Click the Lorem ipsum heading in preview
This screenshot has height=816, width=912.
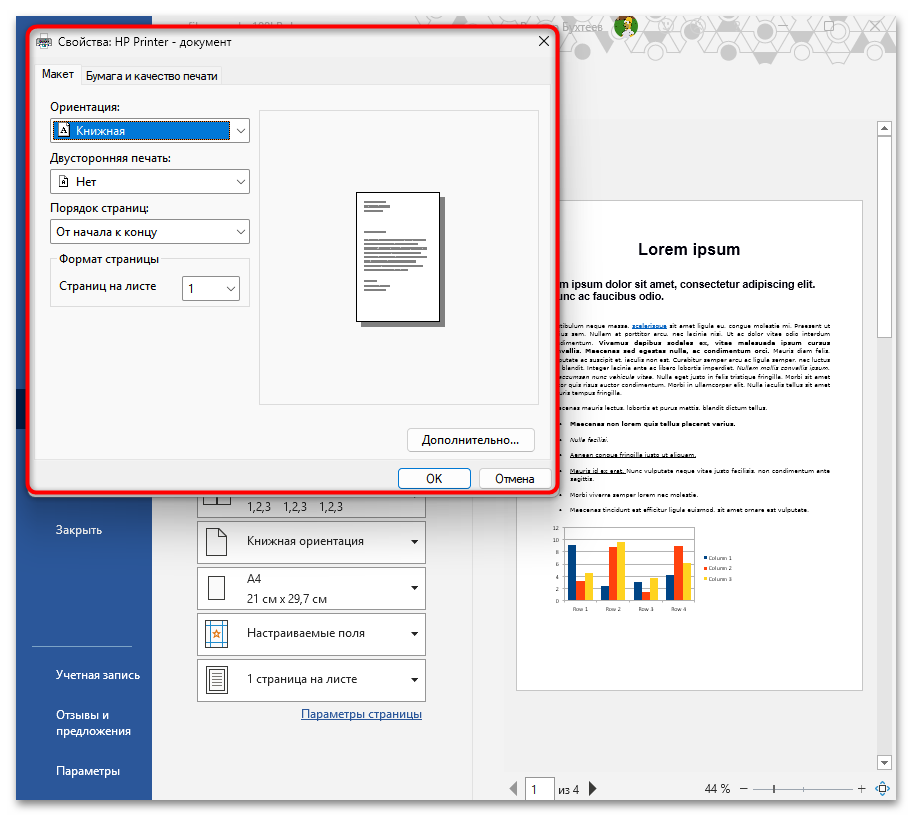coord(689,249)
